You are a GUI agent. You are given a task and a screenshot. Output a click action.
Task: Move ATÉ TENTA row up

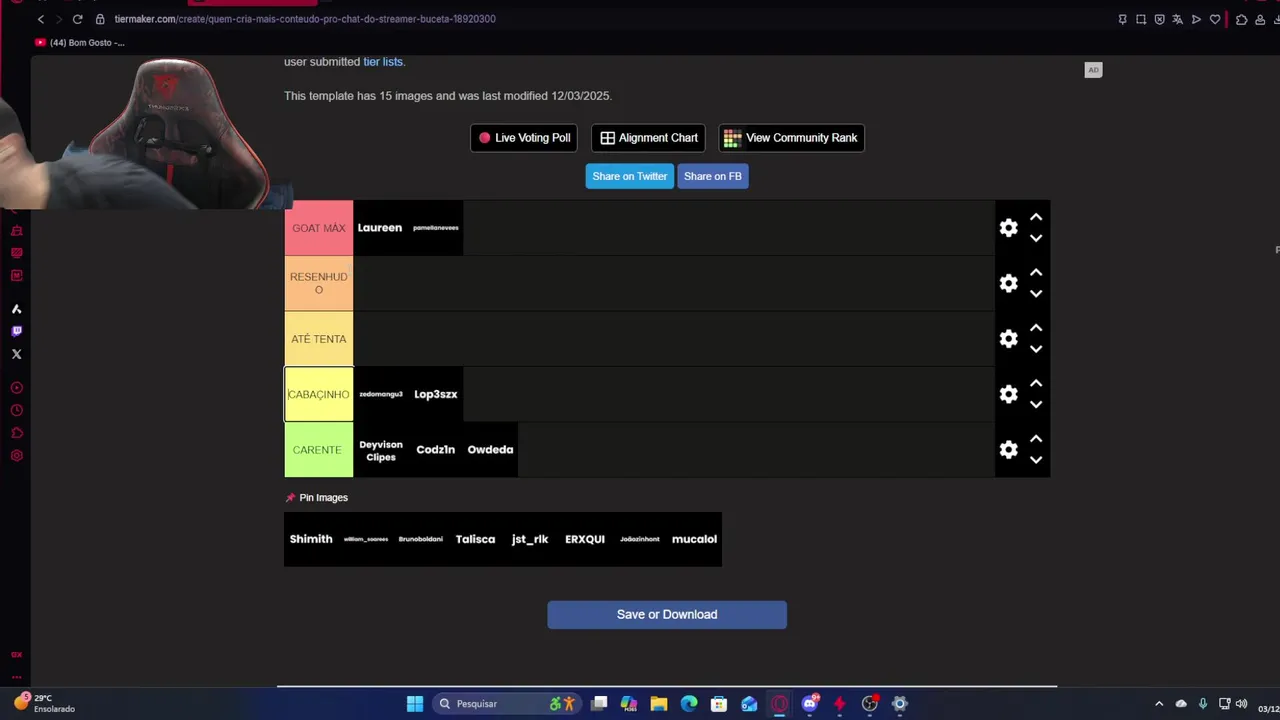coord(1036,328)
